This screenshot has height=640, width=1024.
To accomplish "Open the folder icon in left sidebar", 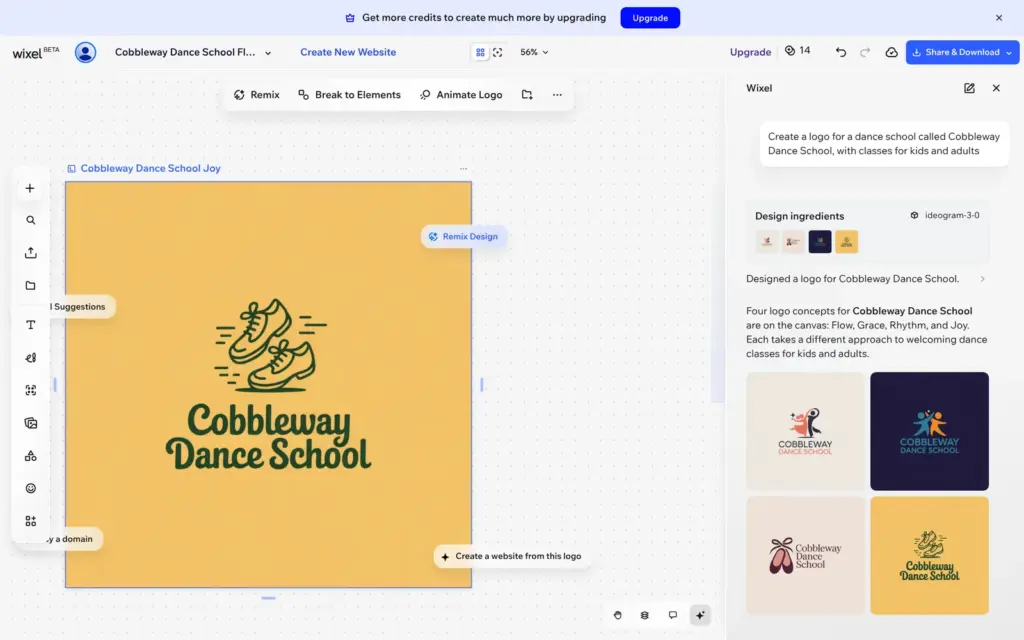I will tap(30, 286).
